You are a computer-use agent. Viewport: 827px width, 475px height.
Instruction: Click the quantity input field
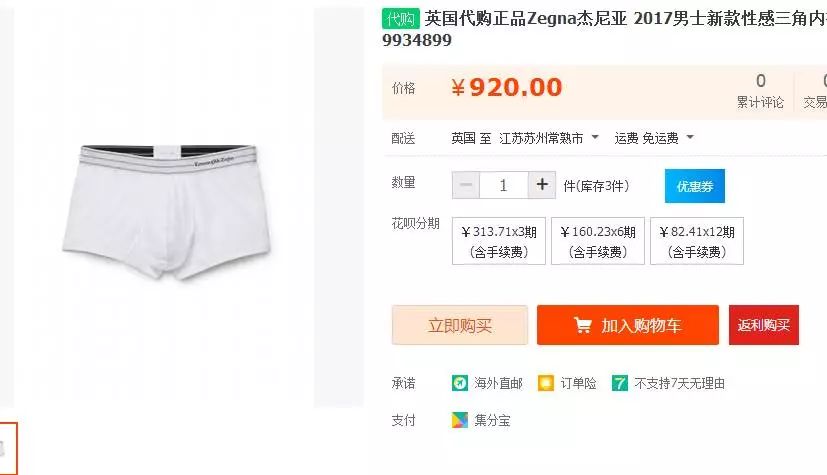[504, 185]
